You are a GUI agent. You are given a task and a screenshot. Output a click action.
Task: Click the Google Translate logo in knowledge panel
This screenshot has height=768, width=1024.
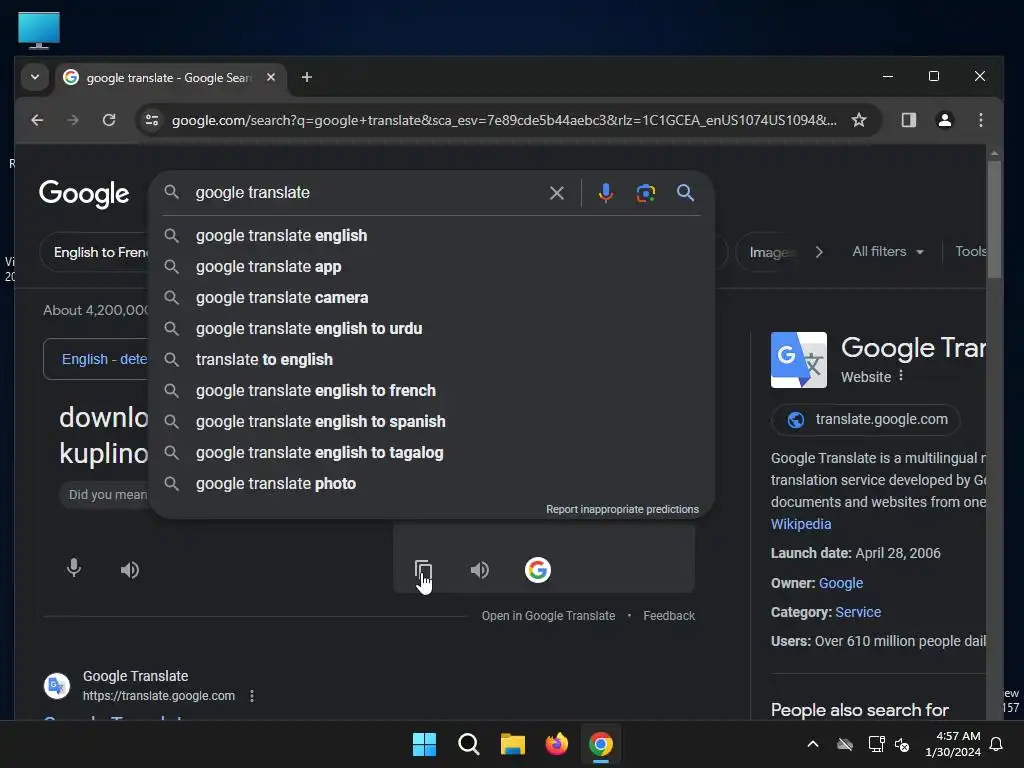click(798, 360)
